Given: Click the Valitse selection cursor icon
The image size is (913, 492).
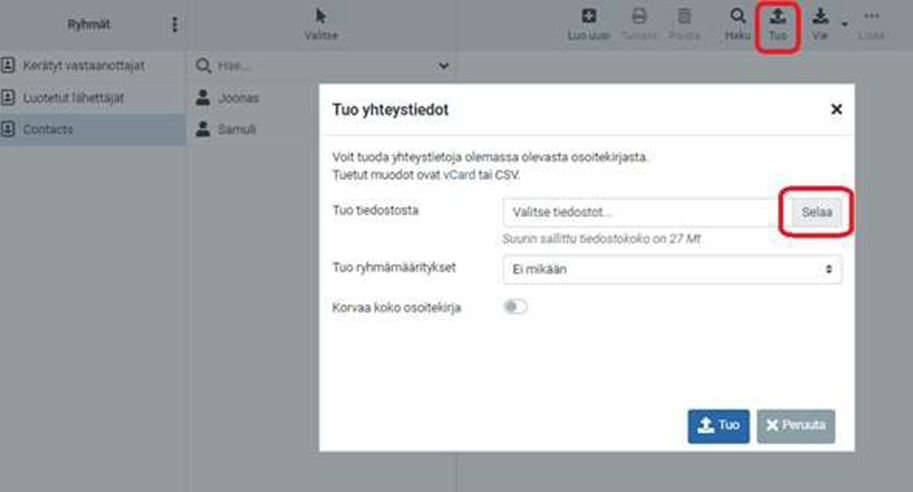Looking at the screenshot, I should [x=321, y=17].
